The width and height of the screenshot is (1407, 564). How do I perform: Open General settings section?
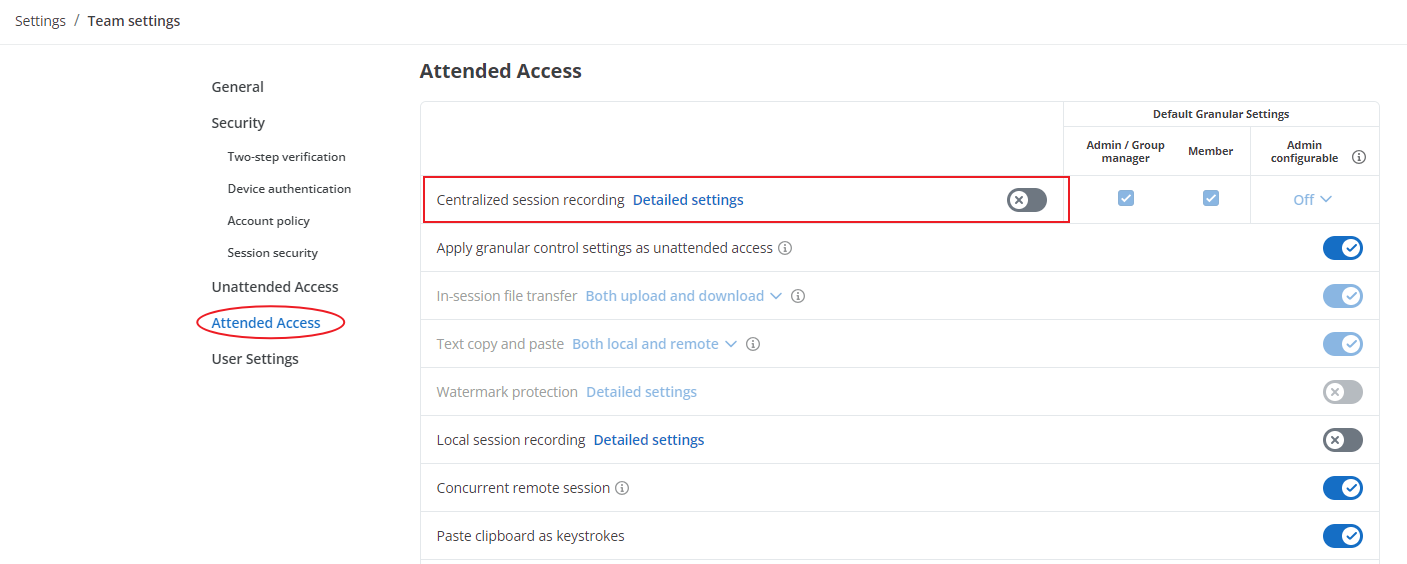coord(238,87)
